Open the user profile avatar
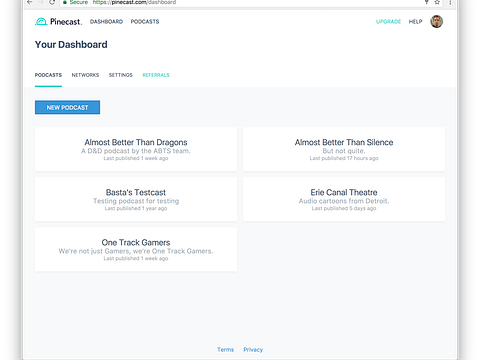This screenshot has height=360, width=480. (x=436, y=22)
